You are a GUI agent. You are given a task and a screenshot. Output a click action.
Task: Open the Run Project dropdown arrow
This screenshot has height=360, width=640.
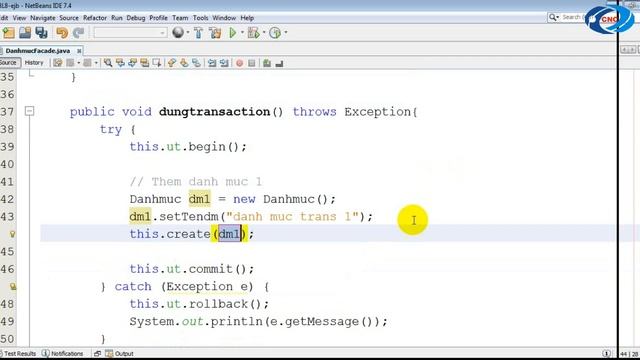[242, 33]
